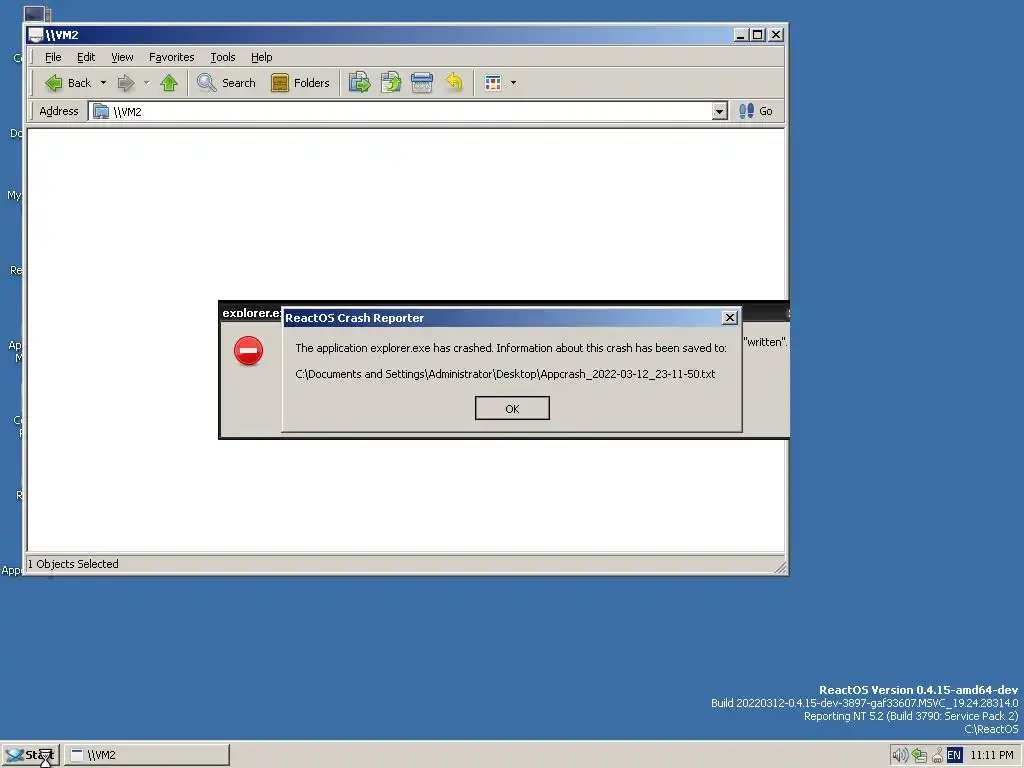The height and width of the screenshot is (768, 1024).
Task: Click the Copy To toolbar icon
Action: click(x=391, y=83)
